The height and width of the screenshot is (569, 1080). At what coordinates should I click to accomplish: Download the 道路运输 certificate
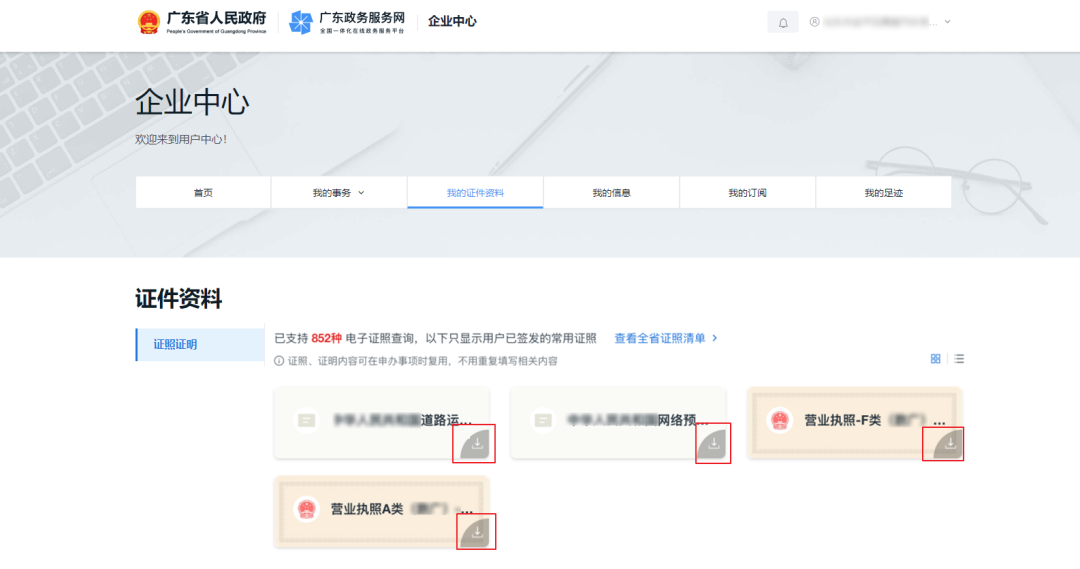[x=477, y=443]
